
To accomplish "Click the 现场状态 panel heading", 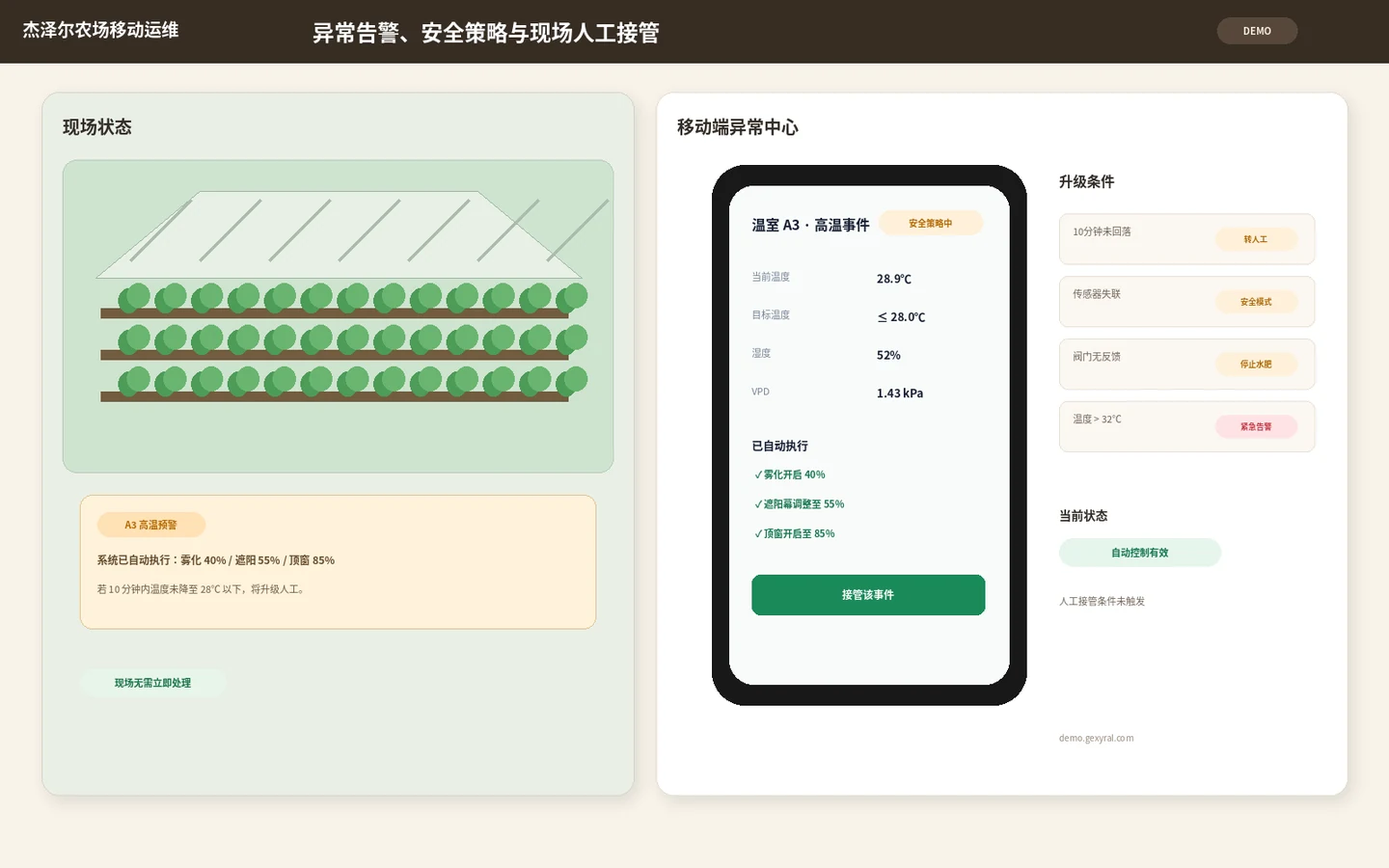I will (97, 127).
